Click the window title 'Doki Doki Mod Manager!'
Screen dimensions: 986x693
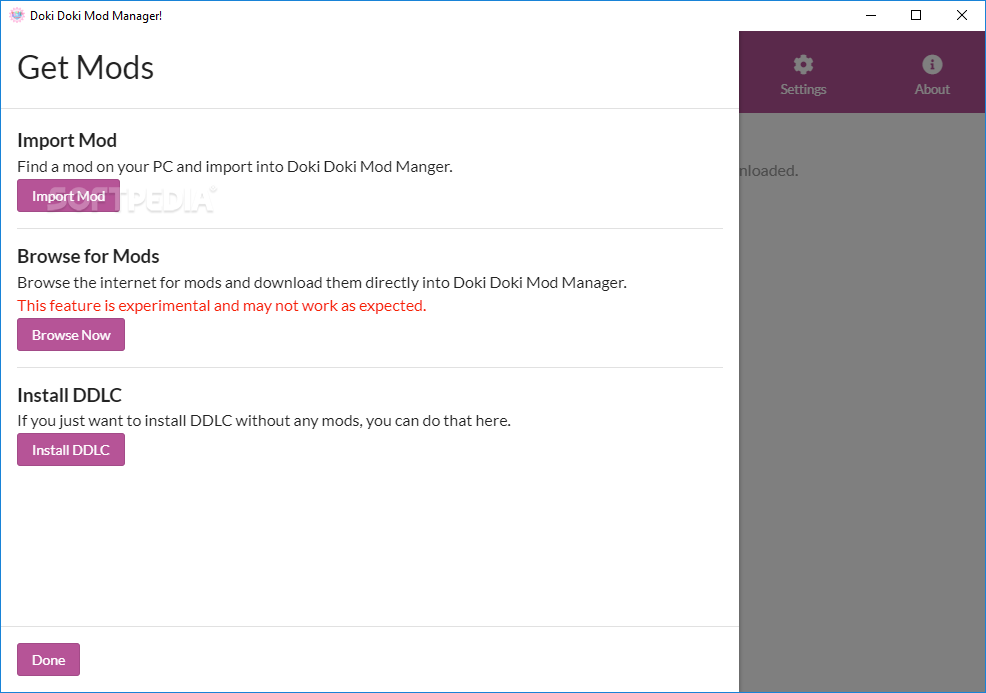(96, 16)
